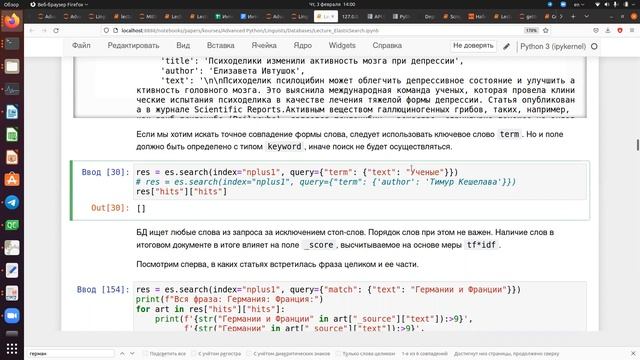The width and height of the screenshot is (640, 360).
Task: Click the 170% zoom level indicator
Action: coord(531,31)
